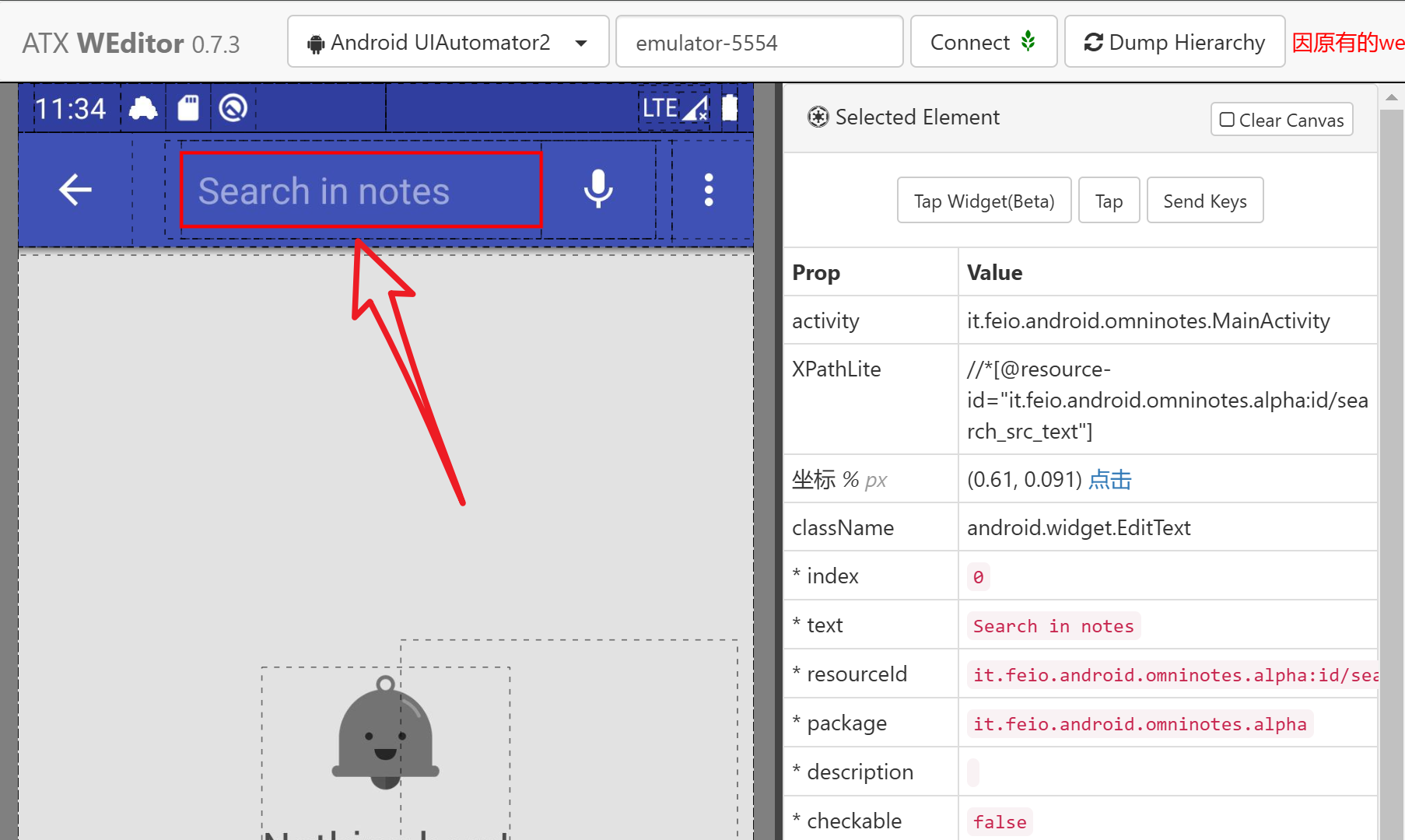This screenshot has height=840, width=1405.
Task: Click the Tap button
Action: pos(1109,201)
